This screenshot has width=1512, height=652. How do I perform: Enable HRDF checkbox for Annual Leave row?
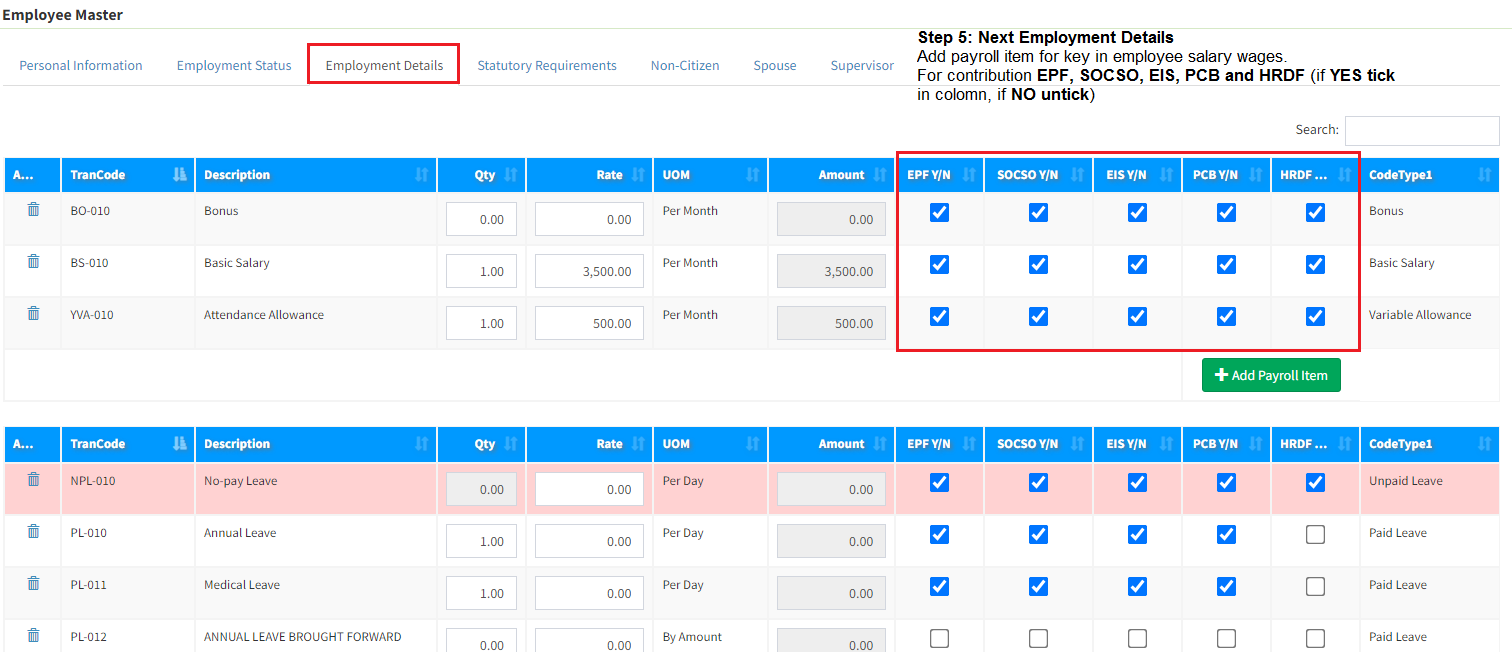1315,535
